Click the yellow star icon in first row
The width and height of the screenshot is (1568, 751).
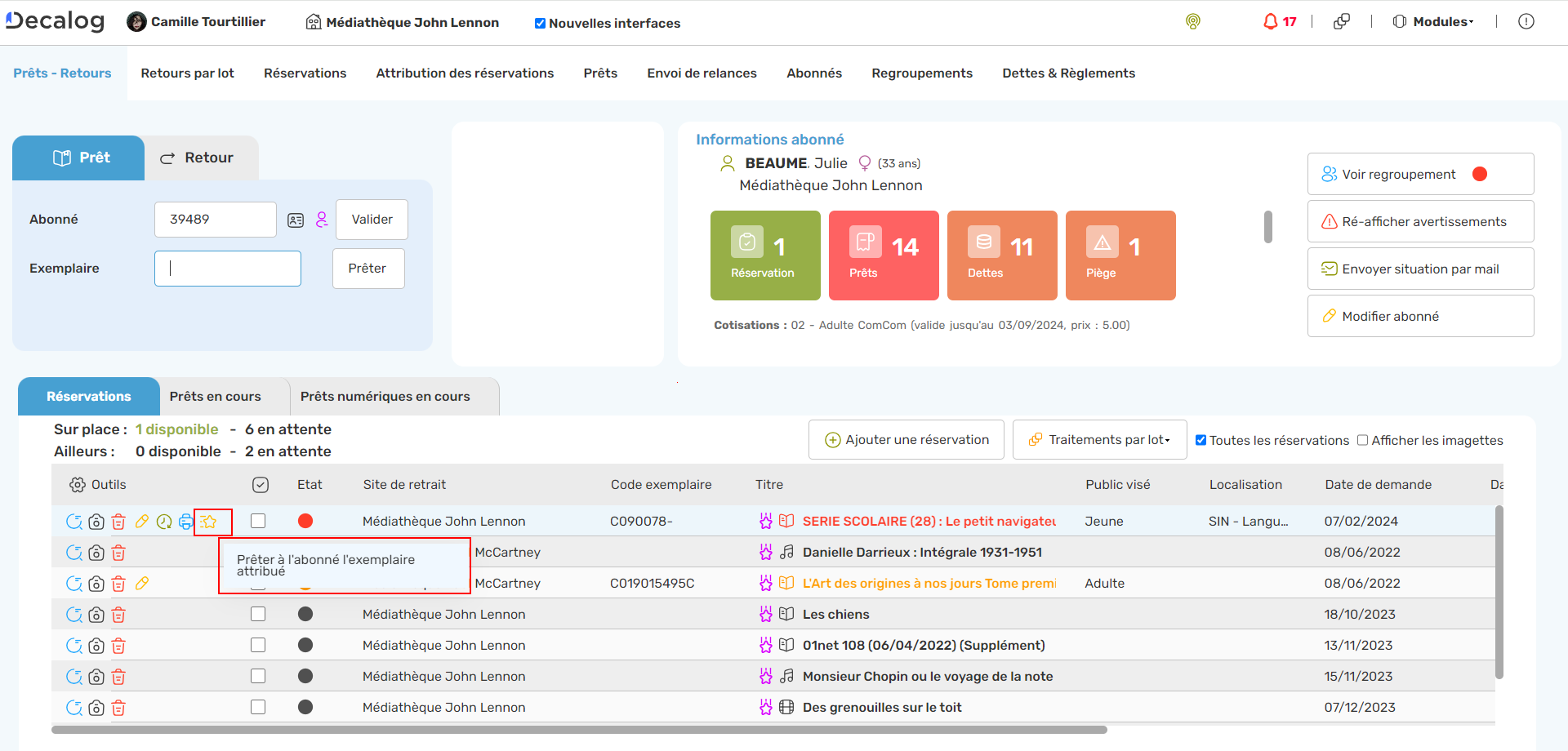point(209,522)
